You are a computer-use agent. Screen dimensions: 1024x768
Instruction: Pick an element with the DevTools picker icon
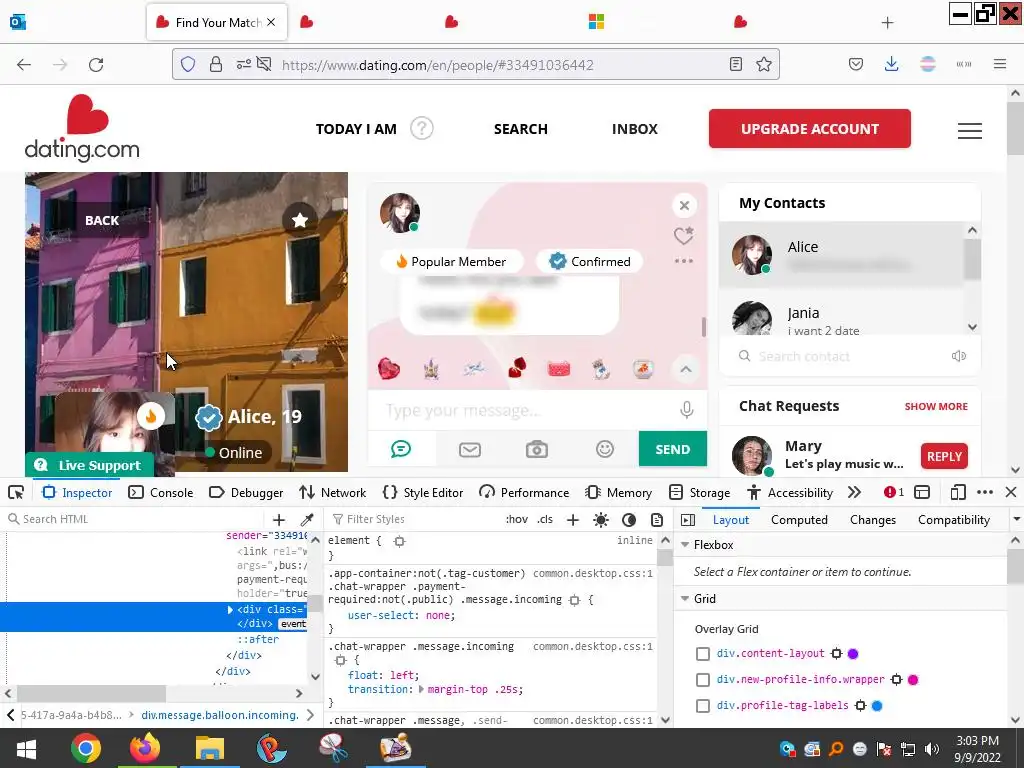(x=16, y=492)
